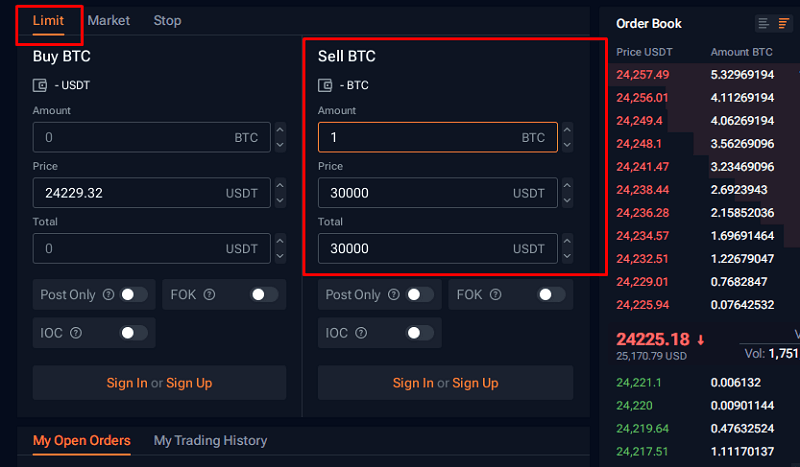Image resolution: width=800 pixels, height=467 pixels.
Task: Increase Sell BTC total using the up arrow
Action: coord(567,240)
